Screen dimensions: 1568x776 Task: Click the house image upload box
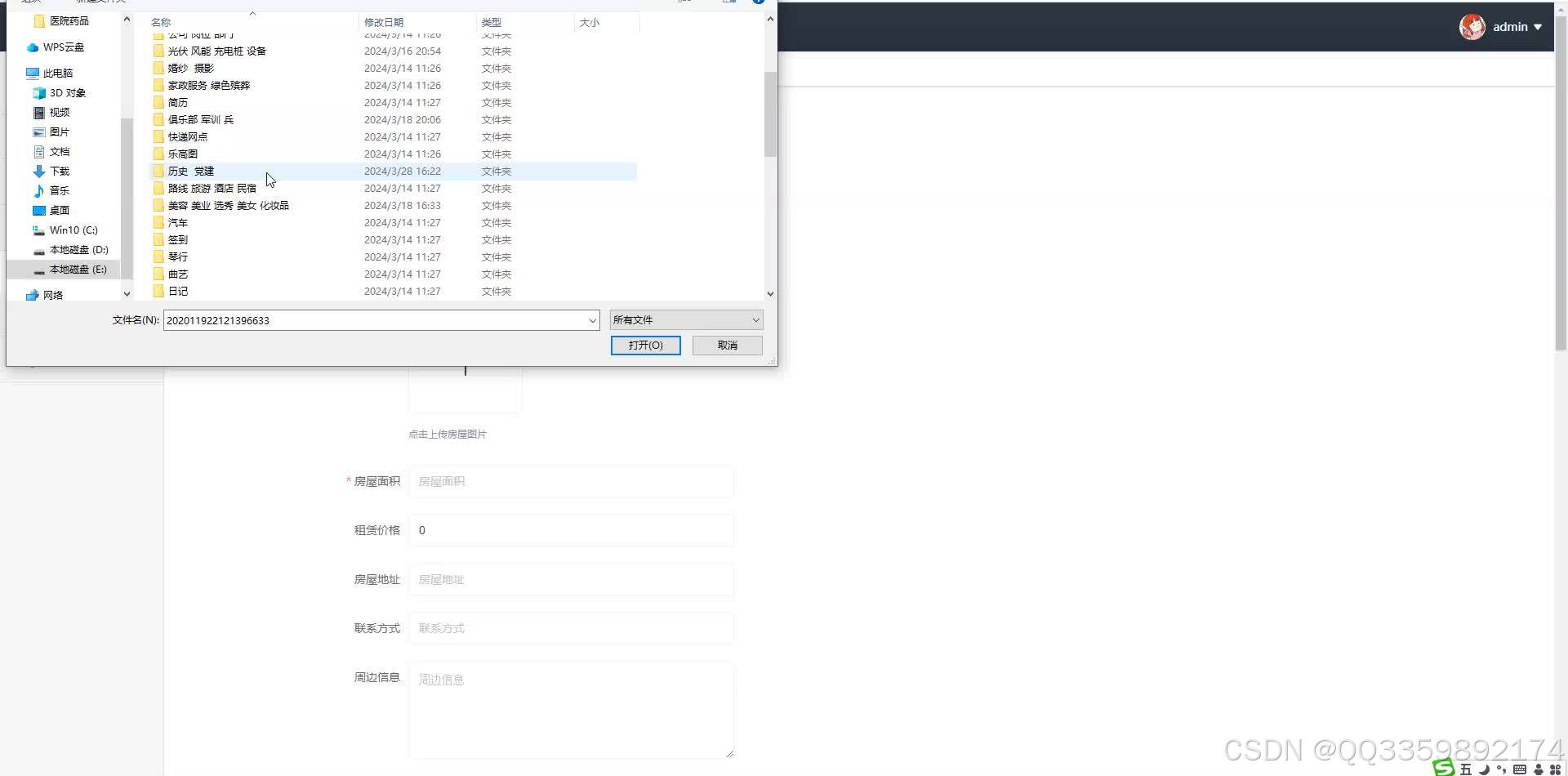click(x=465, y=389)
